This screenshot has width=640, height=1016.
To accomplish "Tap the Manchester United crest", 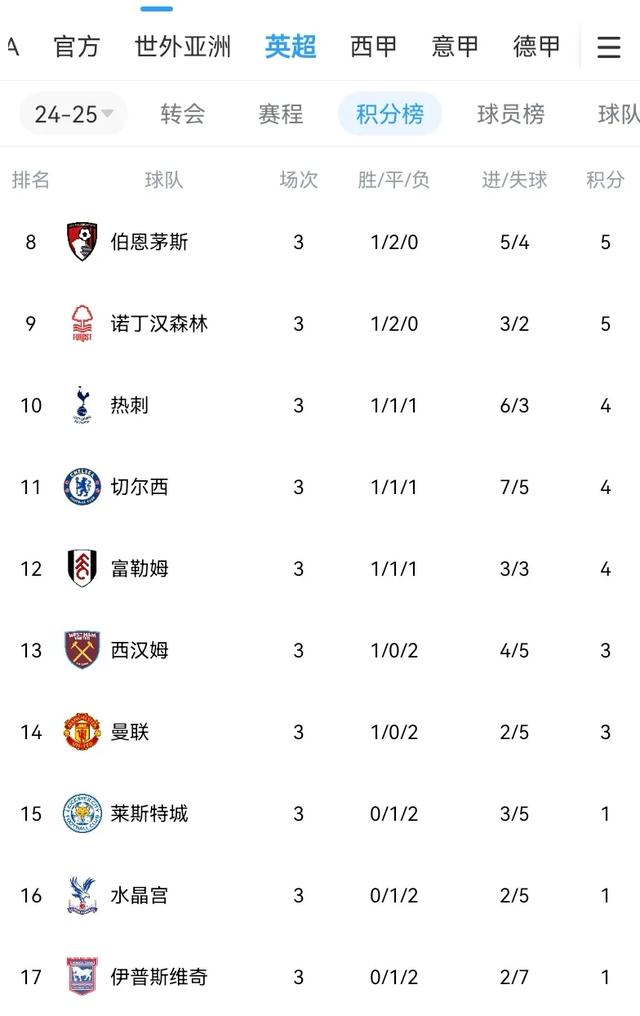I will click(82, 732).
